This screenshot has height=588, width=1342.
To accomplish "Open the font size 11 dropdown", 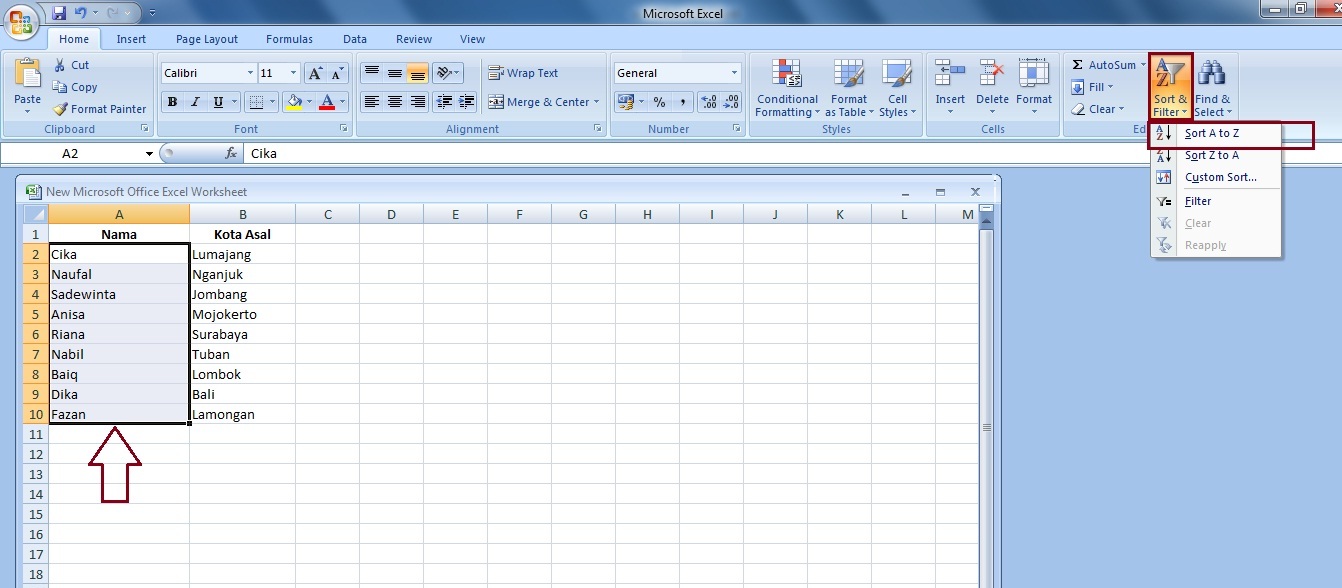I will point(293,73).
